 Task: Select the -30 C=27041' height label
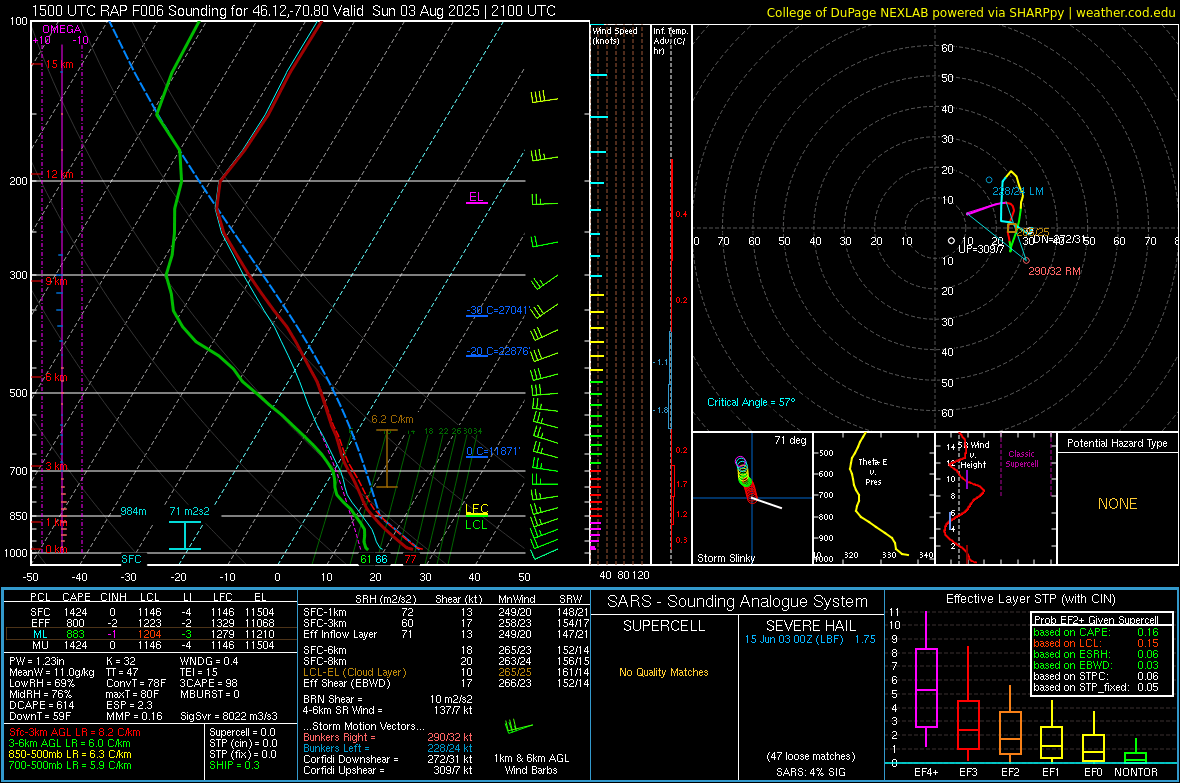point(497,310)
